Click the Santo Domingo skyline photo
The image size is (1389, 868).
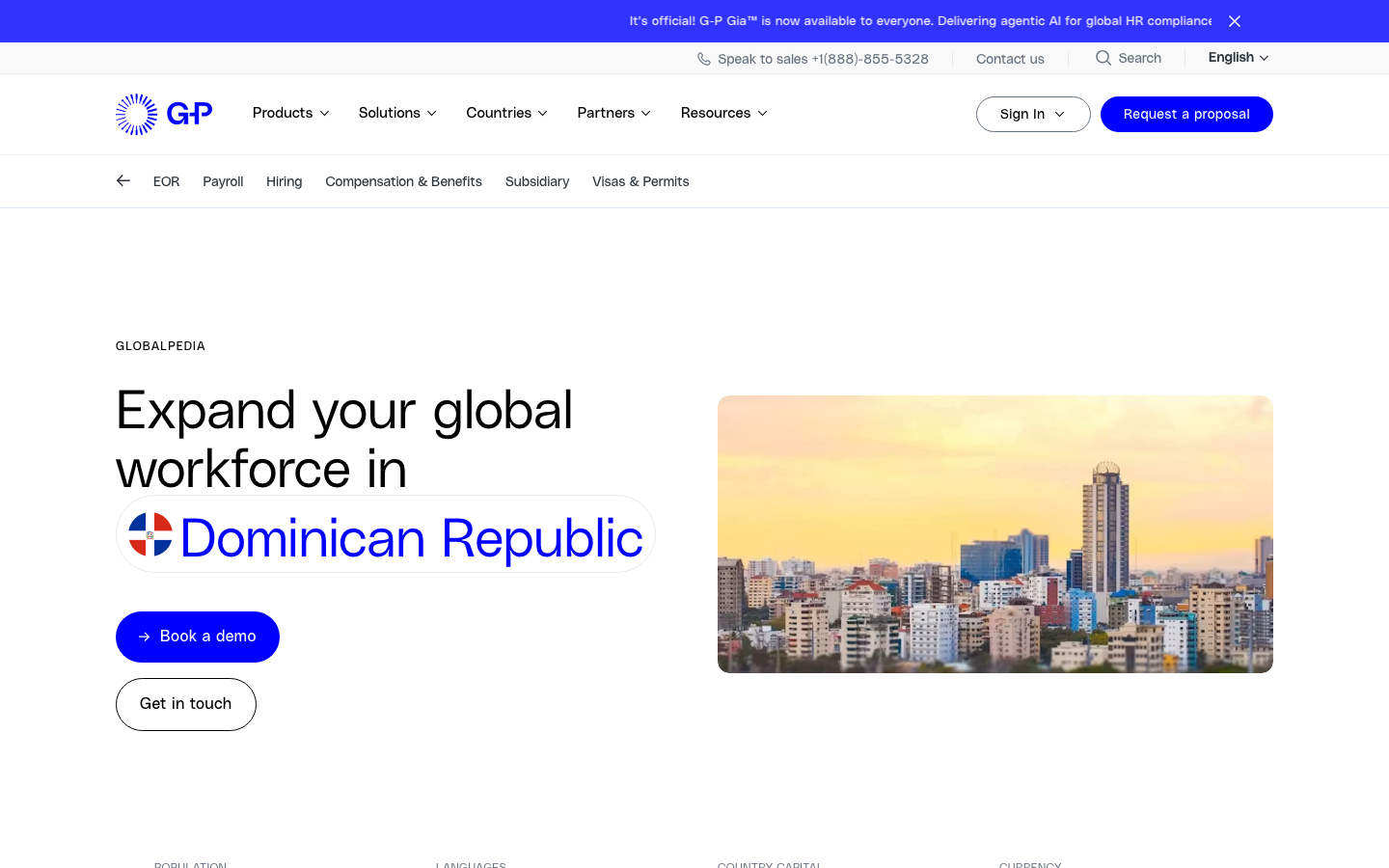click(x=995, y=534)
